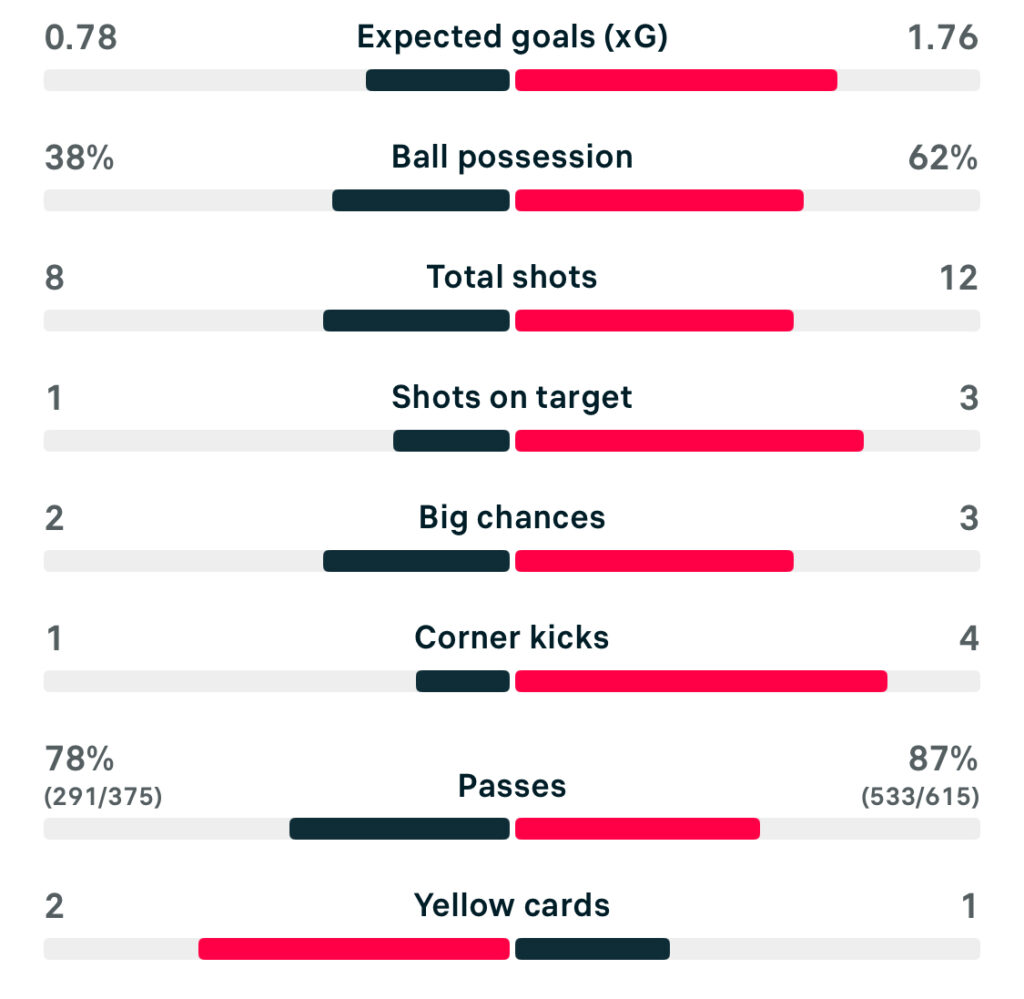
Task: Click the Expected goals (xG) label
Action: click(512, 37)
